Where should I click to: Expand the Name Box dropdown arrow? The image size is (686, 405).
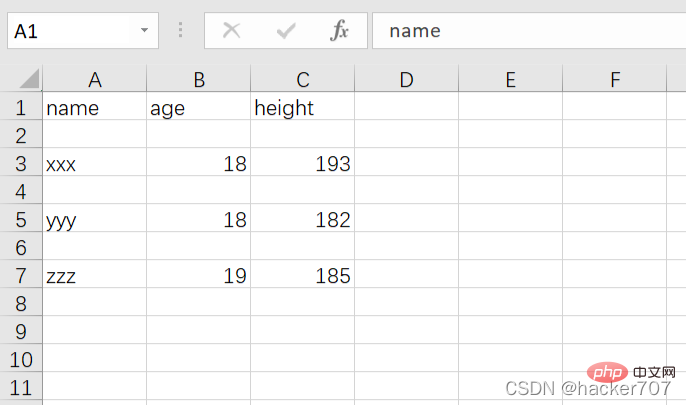145,31
